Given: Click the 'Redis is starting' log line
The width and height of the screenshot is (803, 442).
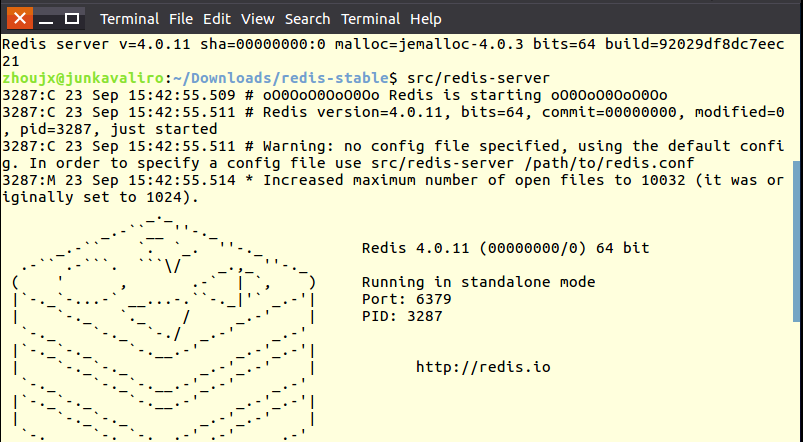Looking at the screenshot, I should click(335, 95).
